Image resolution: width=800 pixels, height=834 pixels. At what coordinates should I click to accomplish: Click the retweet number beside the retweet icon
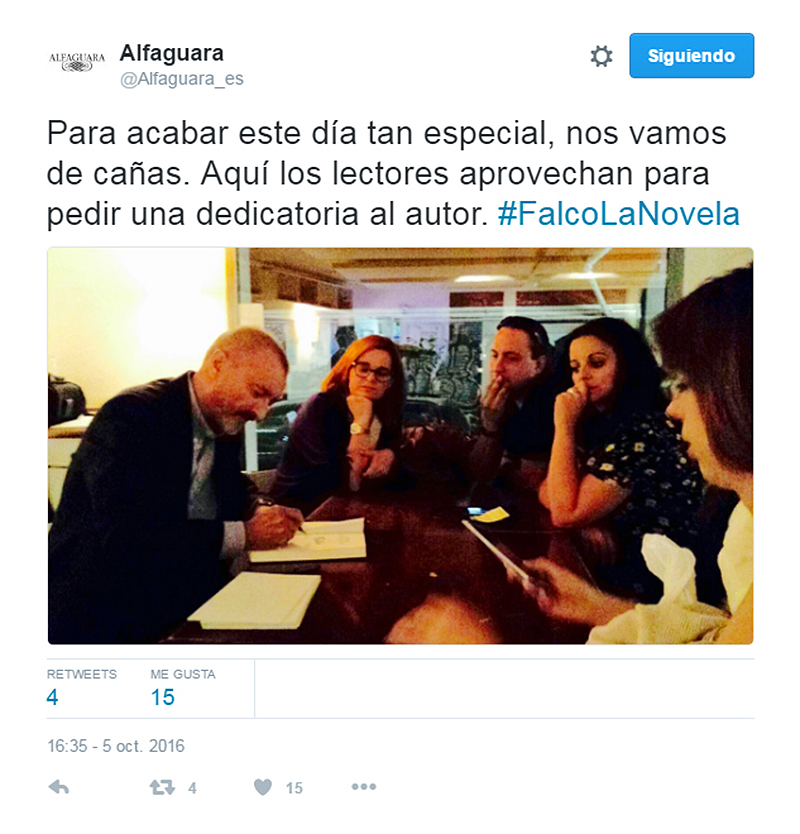pyautogui.click(x=192, y=788)
